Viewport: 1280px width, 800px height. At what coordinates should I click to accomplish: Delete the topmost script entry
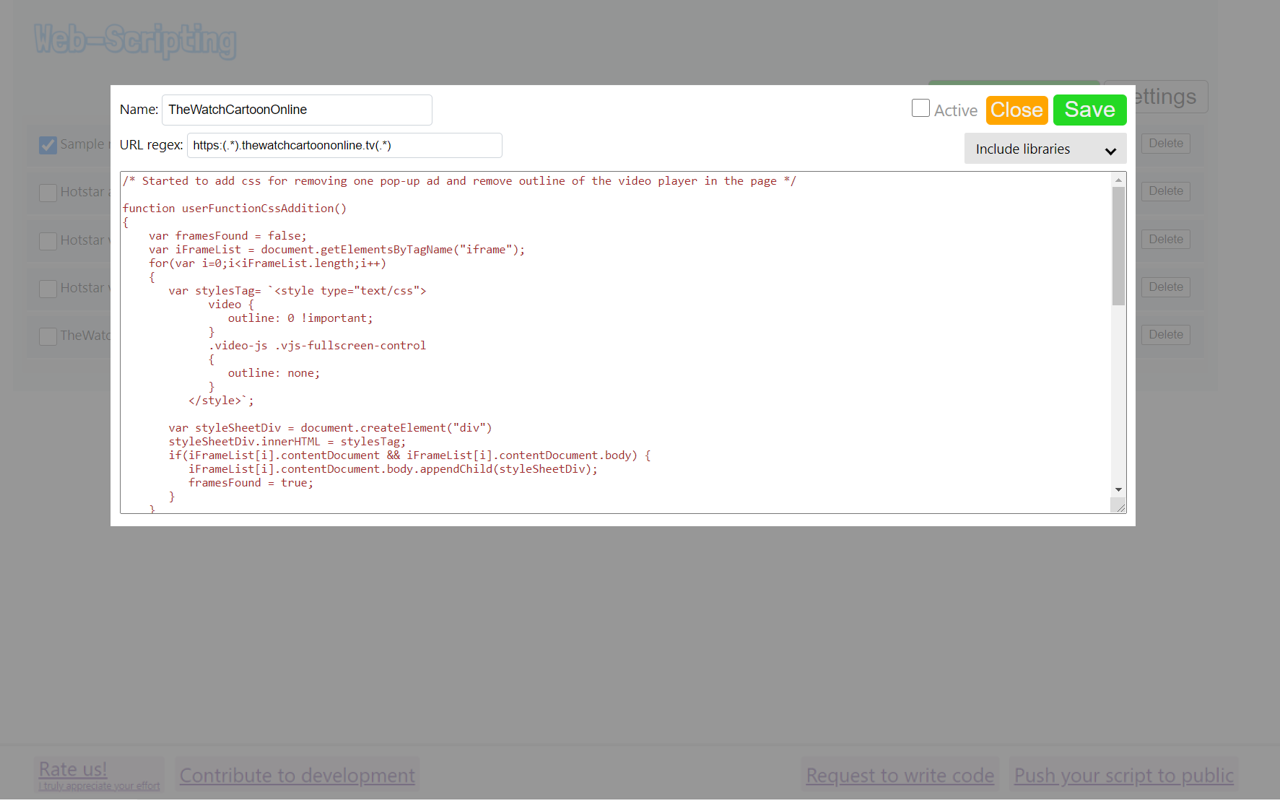1165,143
